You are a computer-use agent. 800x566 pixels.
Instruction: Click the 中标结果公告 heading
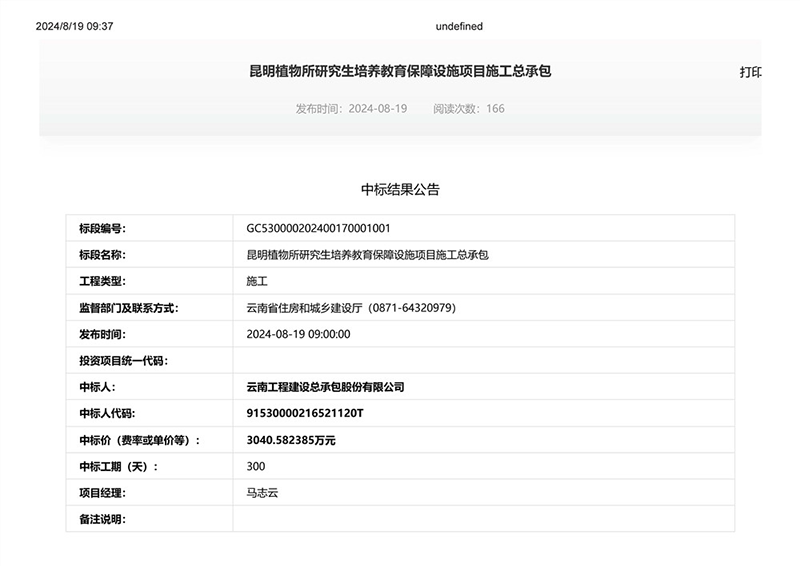pyautogui.click(x=400, y=189)
